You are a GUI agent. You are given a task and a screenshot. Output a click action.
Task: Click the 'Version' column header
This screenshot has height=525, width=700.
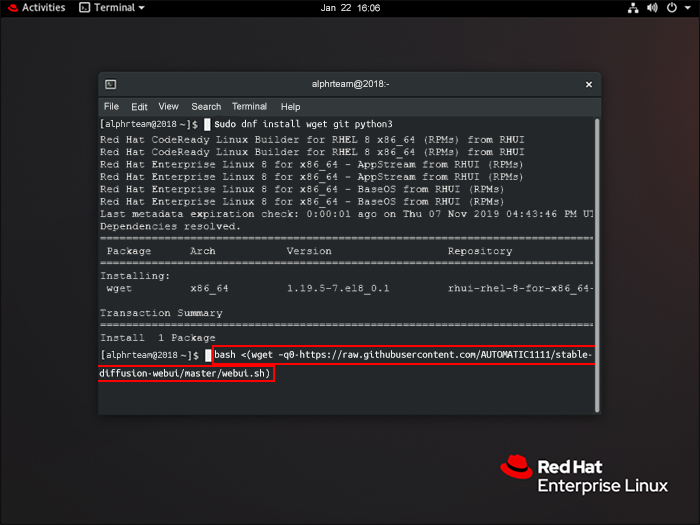coord(309,251)
